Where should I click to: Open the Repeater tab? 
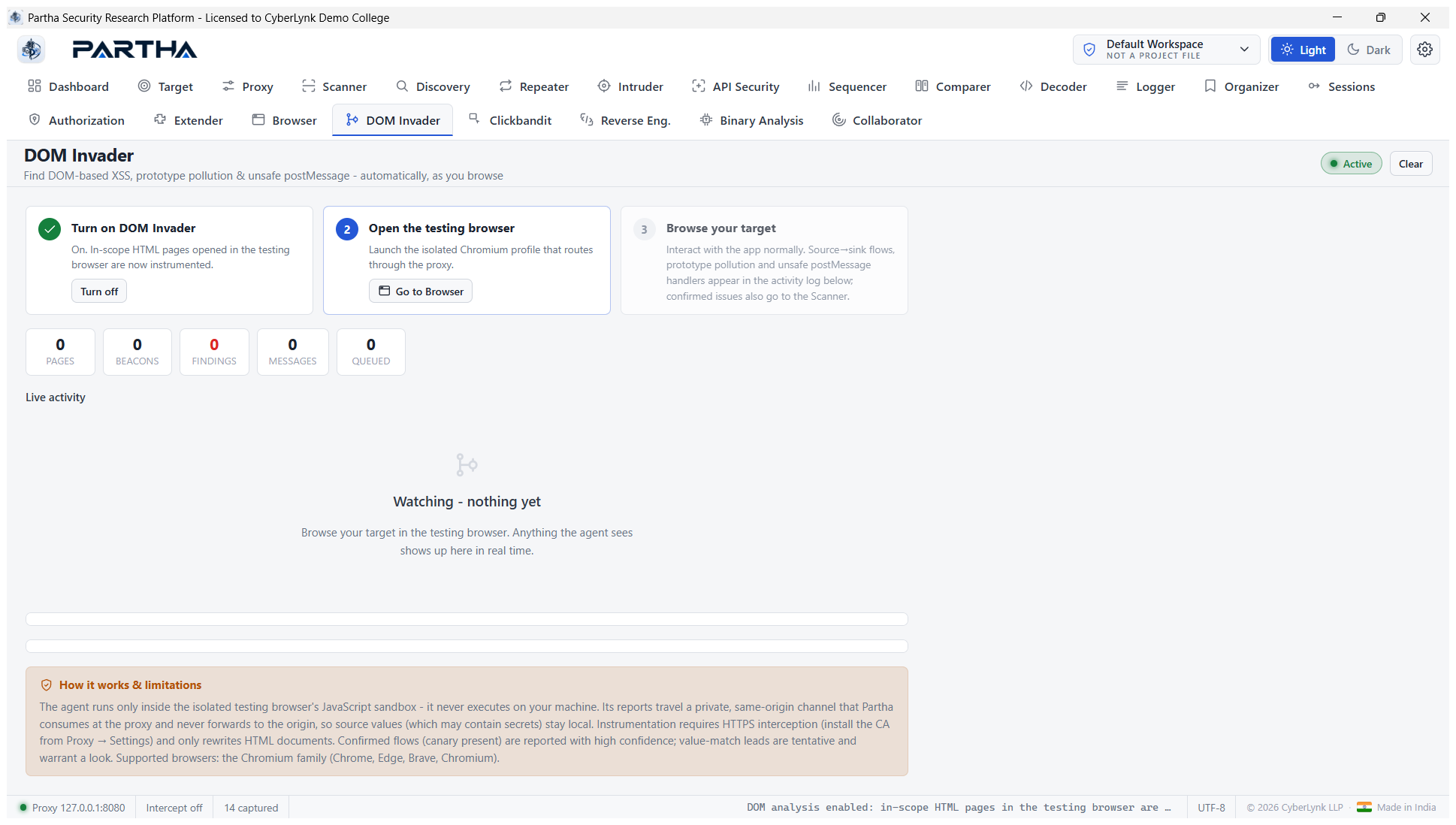click(534, 86)
